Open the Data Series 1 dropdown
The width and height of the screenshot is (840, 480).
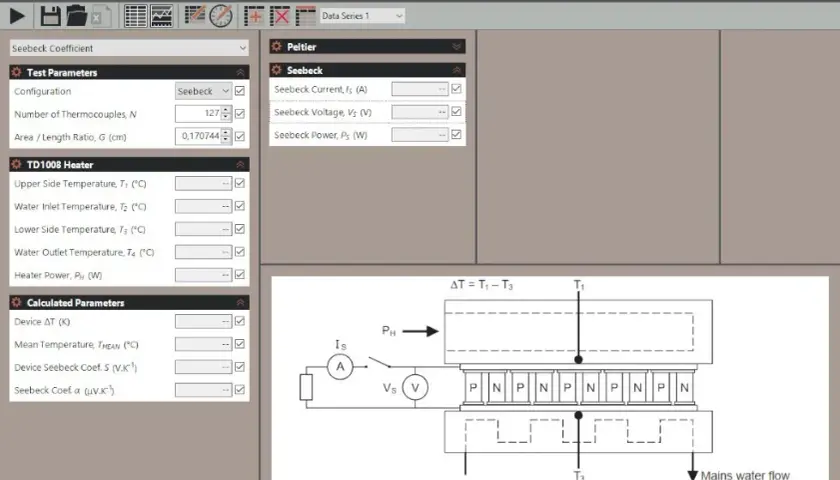click(362, 16)
